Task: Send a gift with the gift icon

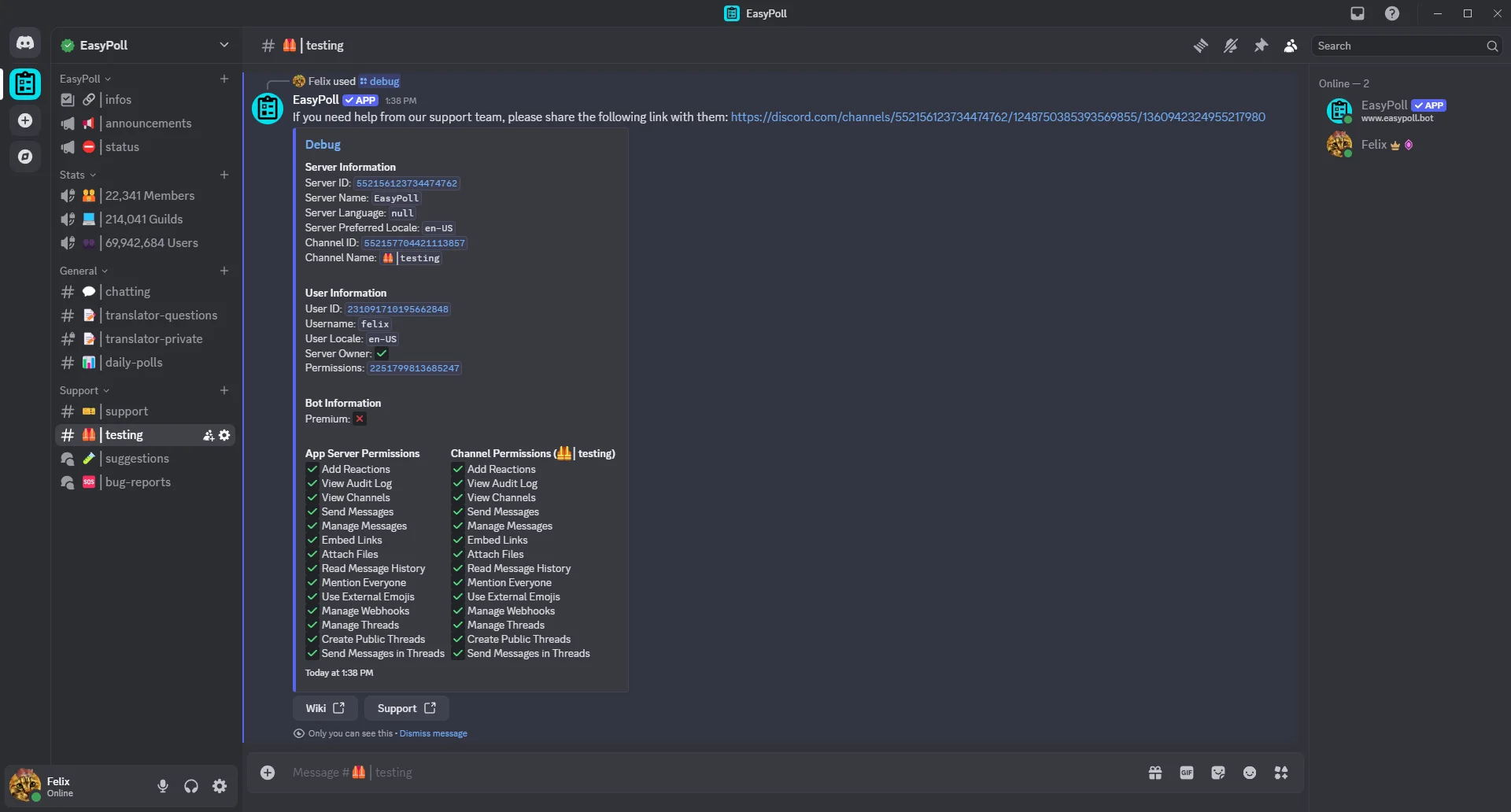Action: coord(1154,773)
